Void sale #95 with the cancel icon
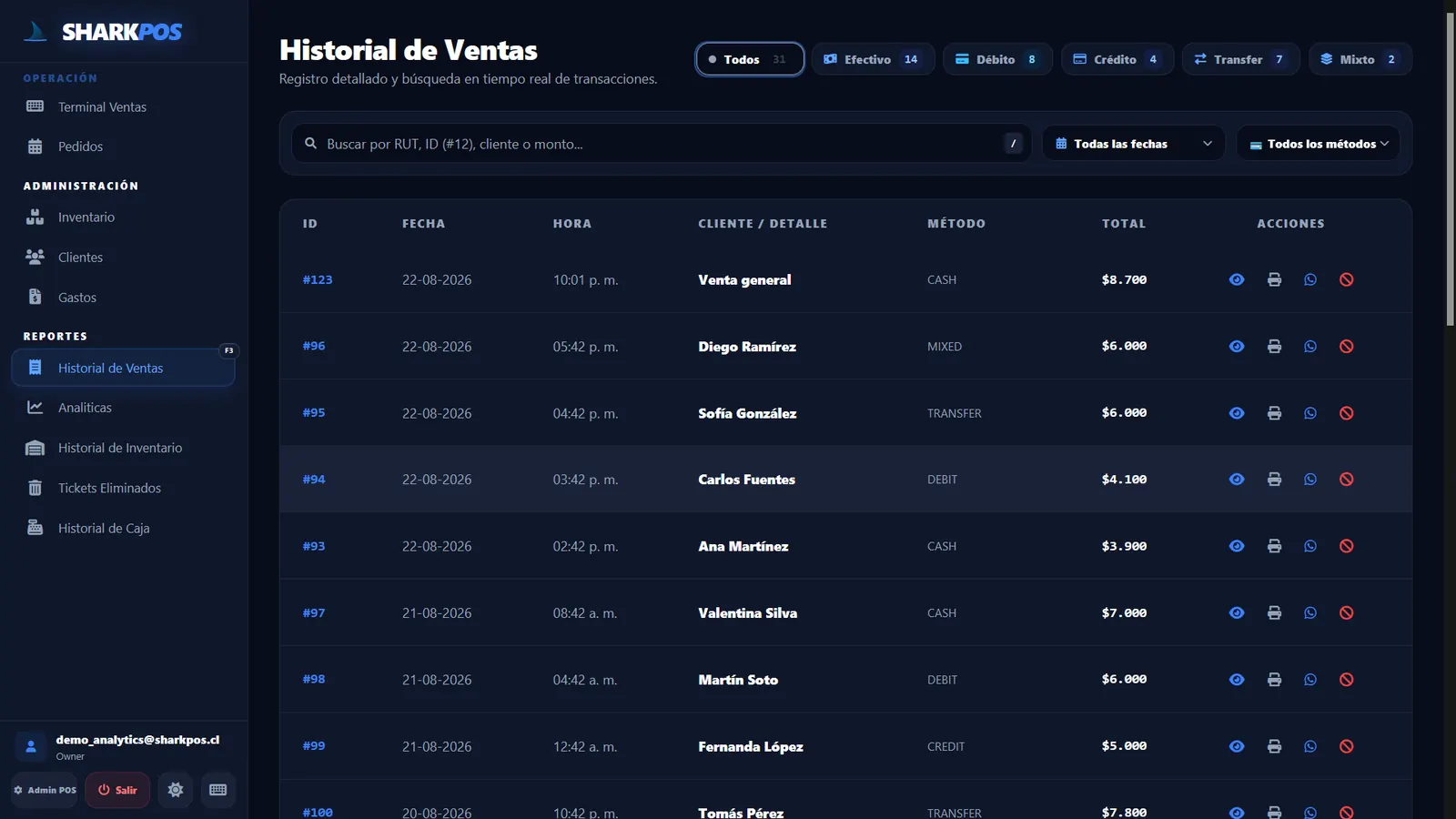 [1347, 413]
